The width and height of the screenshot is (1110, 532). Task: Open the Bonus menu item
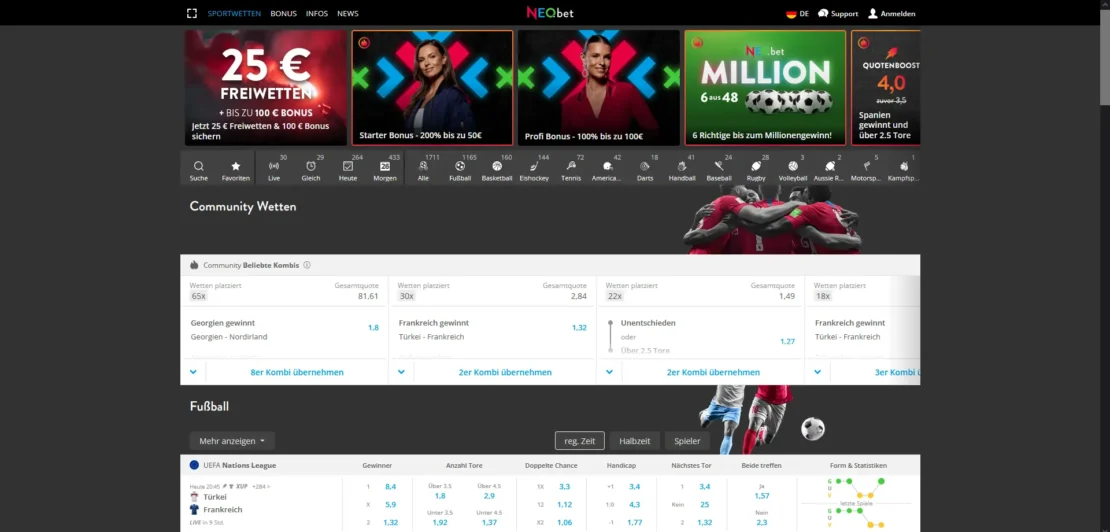coord(283,13)
